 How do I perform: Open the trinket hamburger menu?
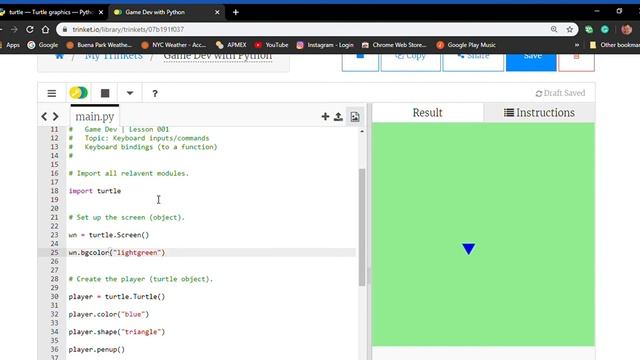point(52,93)
